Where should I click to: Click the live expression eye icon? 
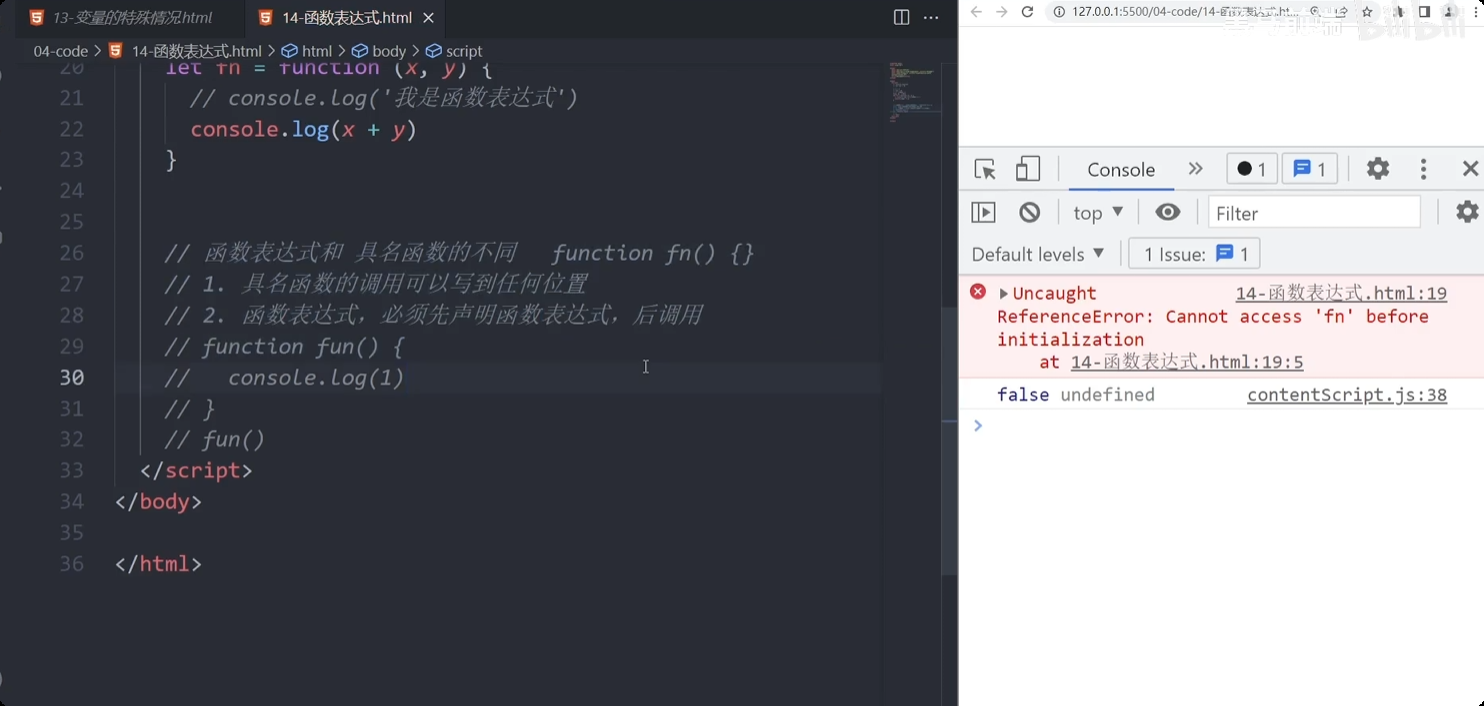1168,212
